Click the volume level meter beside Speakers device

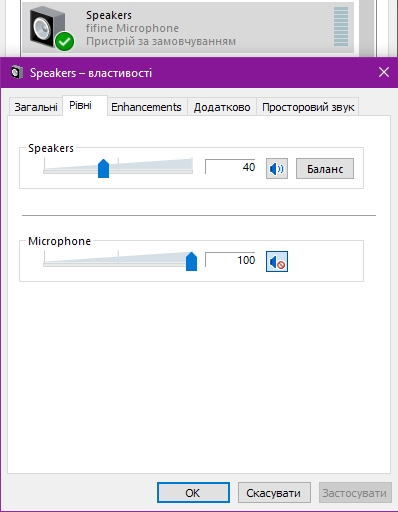click(341, 27)
